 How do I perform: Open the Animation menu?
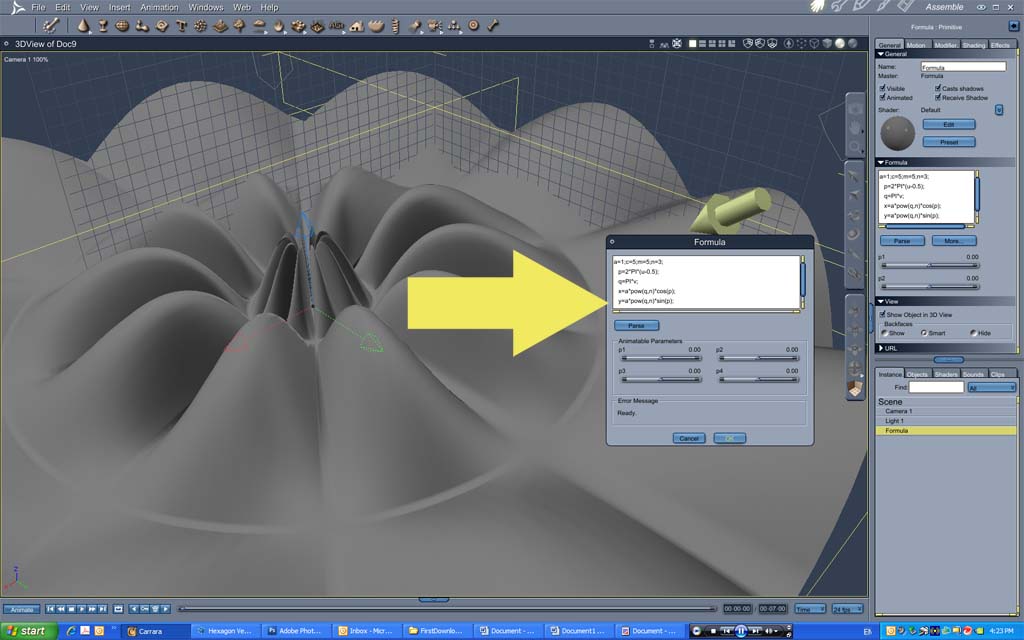159,7
